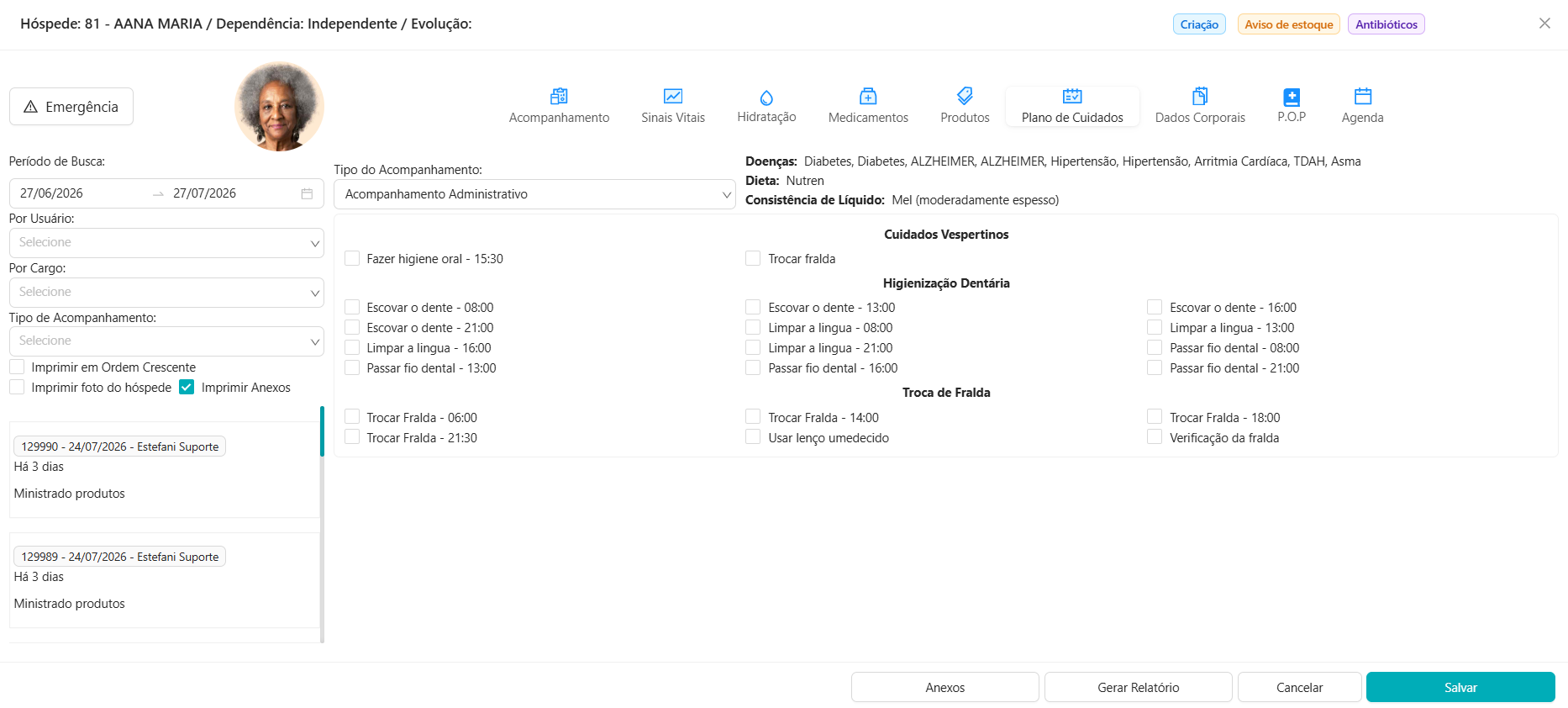This screenshot has height=708, width=1568.
Task: Open the Agenda calendar icon
Action: coord(1363,96)
